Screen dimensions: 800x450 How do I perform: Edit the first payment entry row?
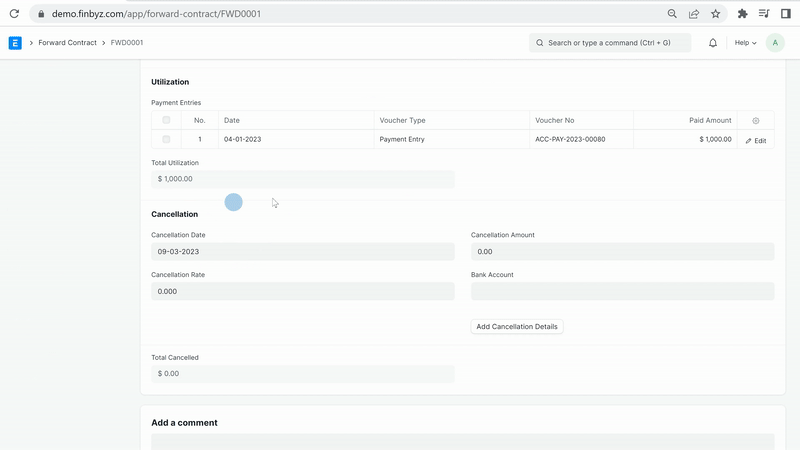coord(755,140)
